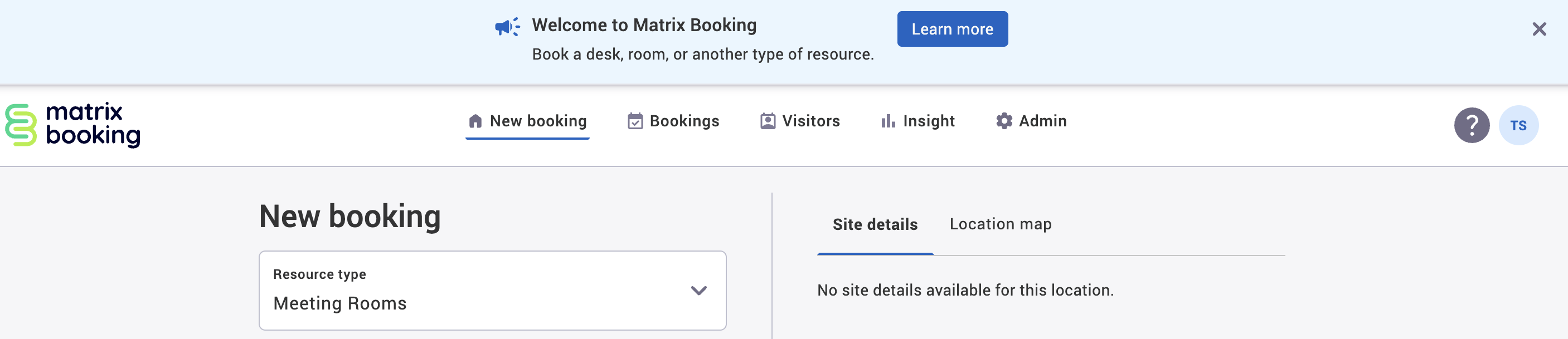Open the Admin text label in navigation
Viewport: 1568px width, 339px height.
[1042, 121]
